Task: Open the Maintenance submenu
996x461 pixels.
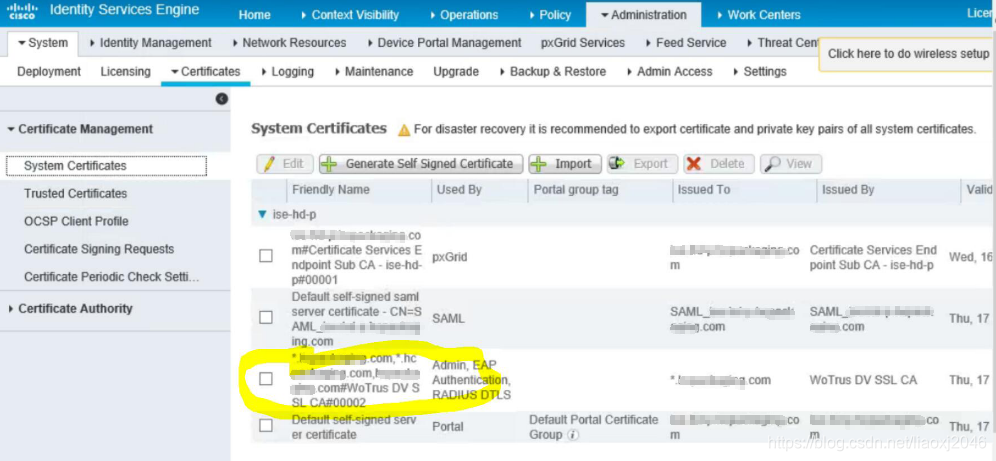Action: click(x=374, y=72)
